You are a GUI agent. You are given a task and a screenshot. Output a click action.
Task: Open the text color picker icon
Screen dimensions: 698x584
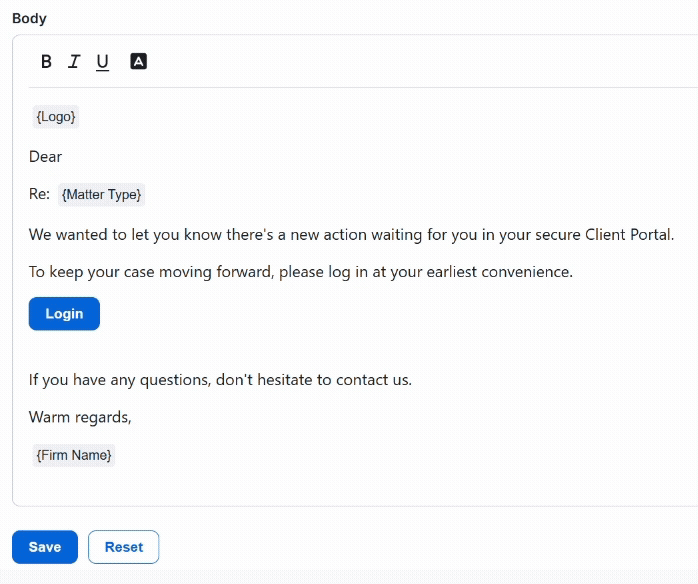tap(139, 62)
